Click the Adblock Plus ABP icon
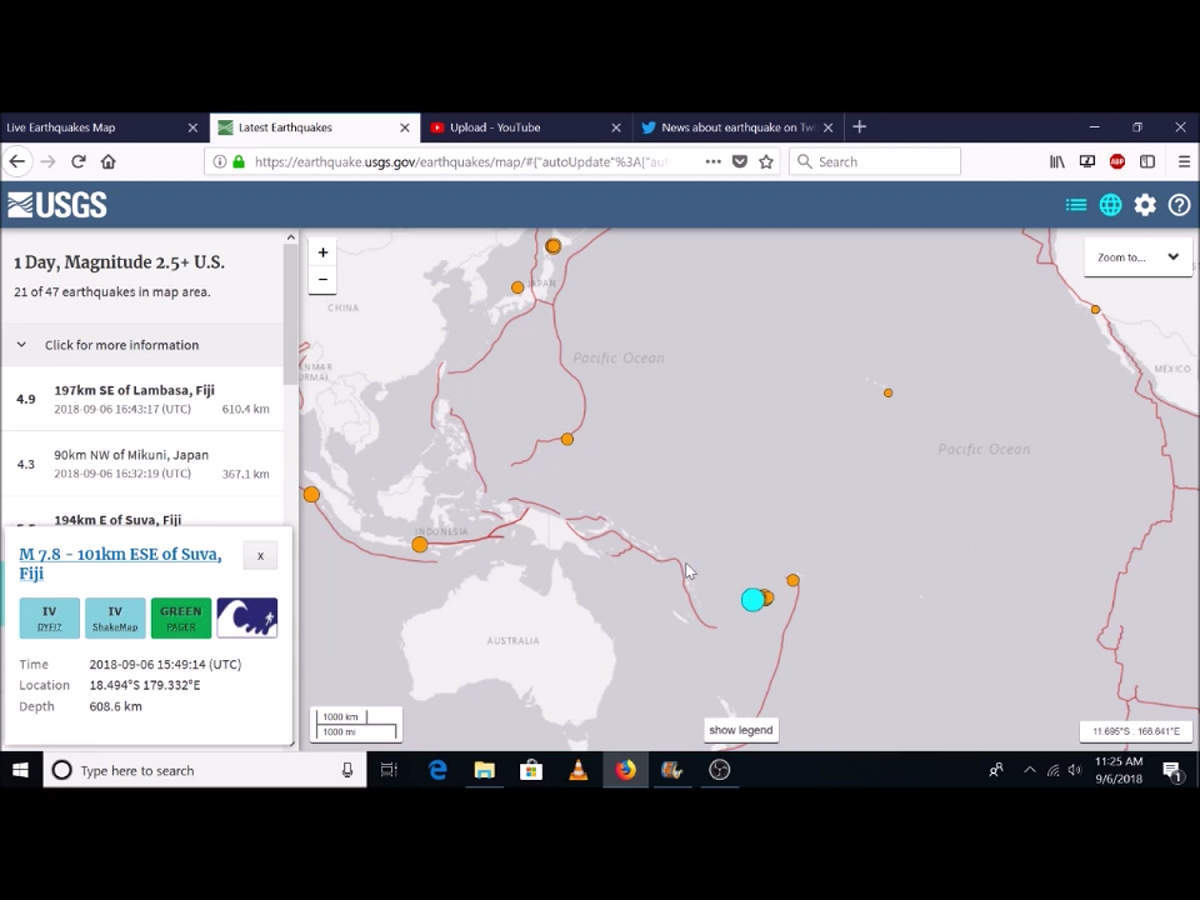 [1117, 161]
